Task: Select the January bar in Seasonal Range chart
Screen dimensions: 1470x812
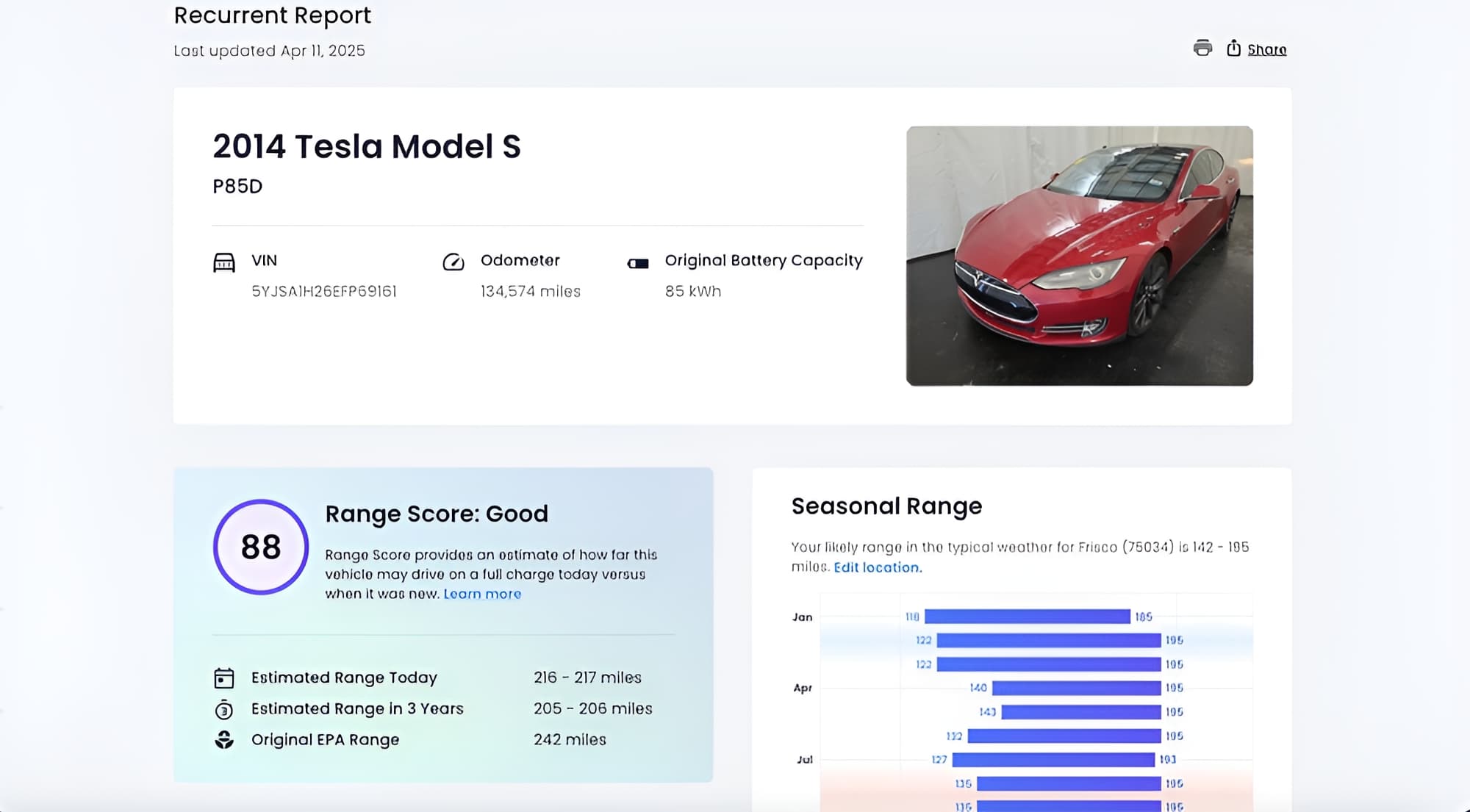Action: (x=1028, y=617)
